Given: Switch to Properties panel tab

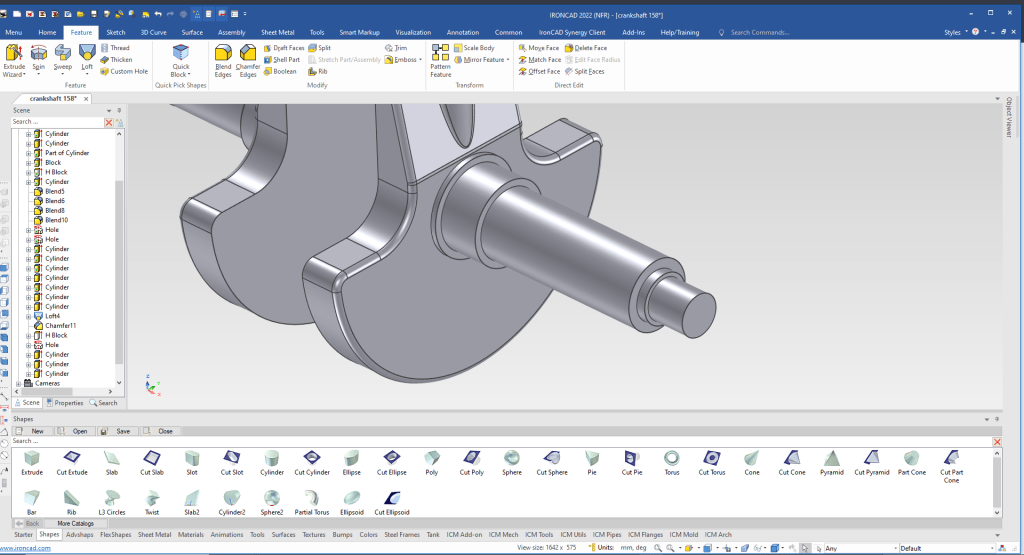Looking at the screenshot, I should [x=65, y=403].
